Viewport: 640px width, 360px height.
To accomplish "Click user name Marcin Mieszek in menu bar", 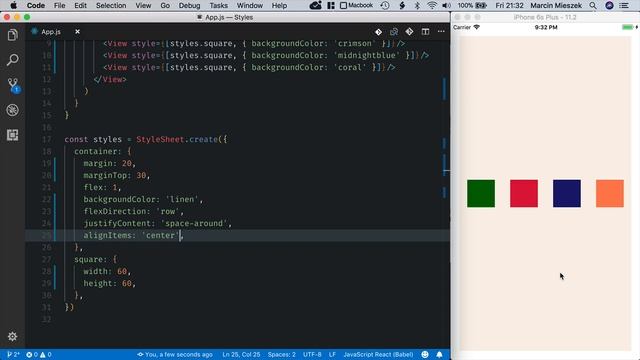I will (556, 5).
